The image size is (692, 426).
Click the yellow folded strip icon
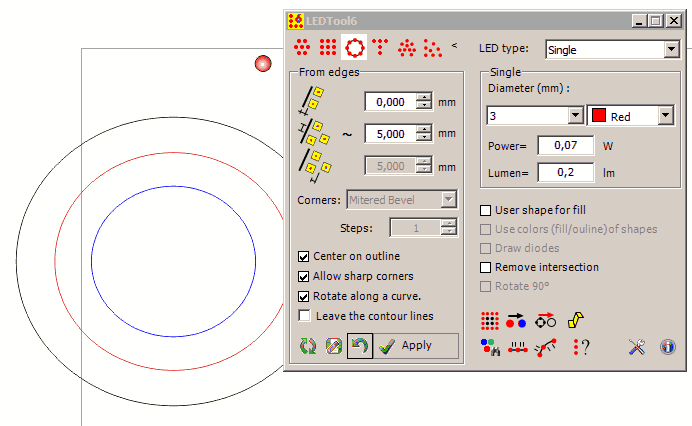[x=575, y=320]
